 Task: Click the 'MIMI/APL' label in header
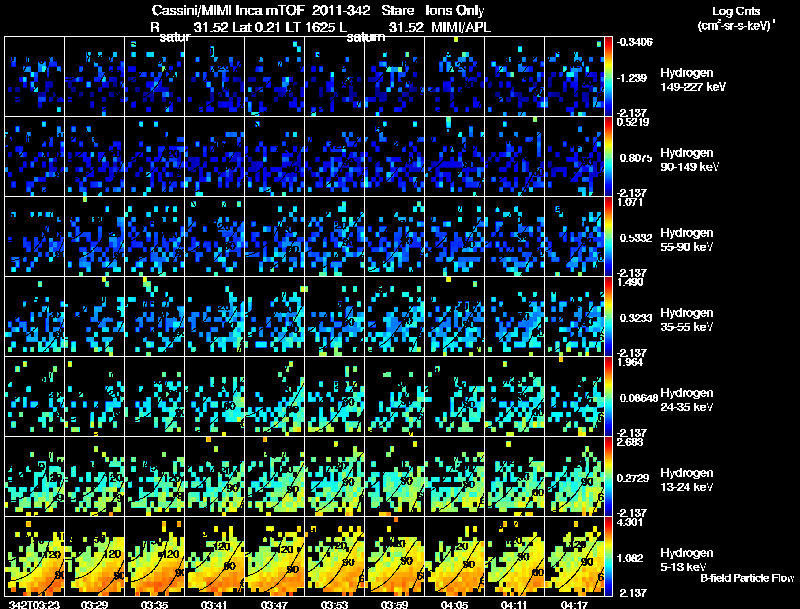click(x=461, y=27)
